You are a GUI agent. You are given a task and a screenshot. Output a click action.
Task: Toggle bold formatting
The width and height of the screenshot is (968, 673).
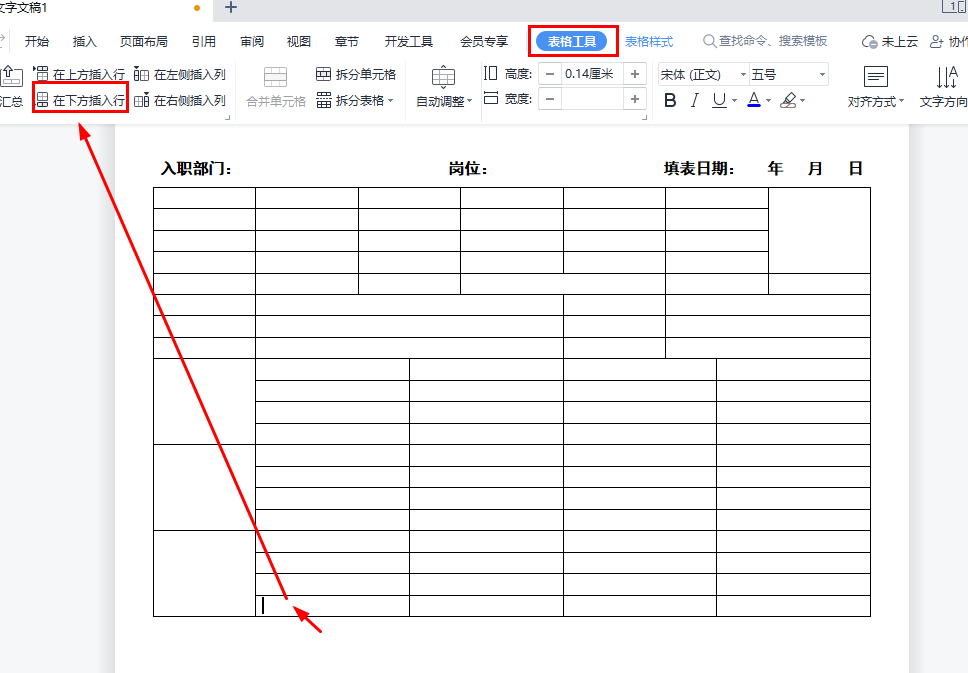pyautogui.click(x=670, y=100)
